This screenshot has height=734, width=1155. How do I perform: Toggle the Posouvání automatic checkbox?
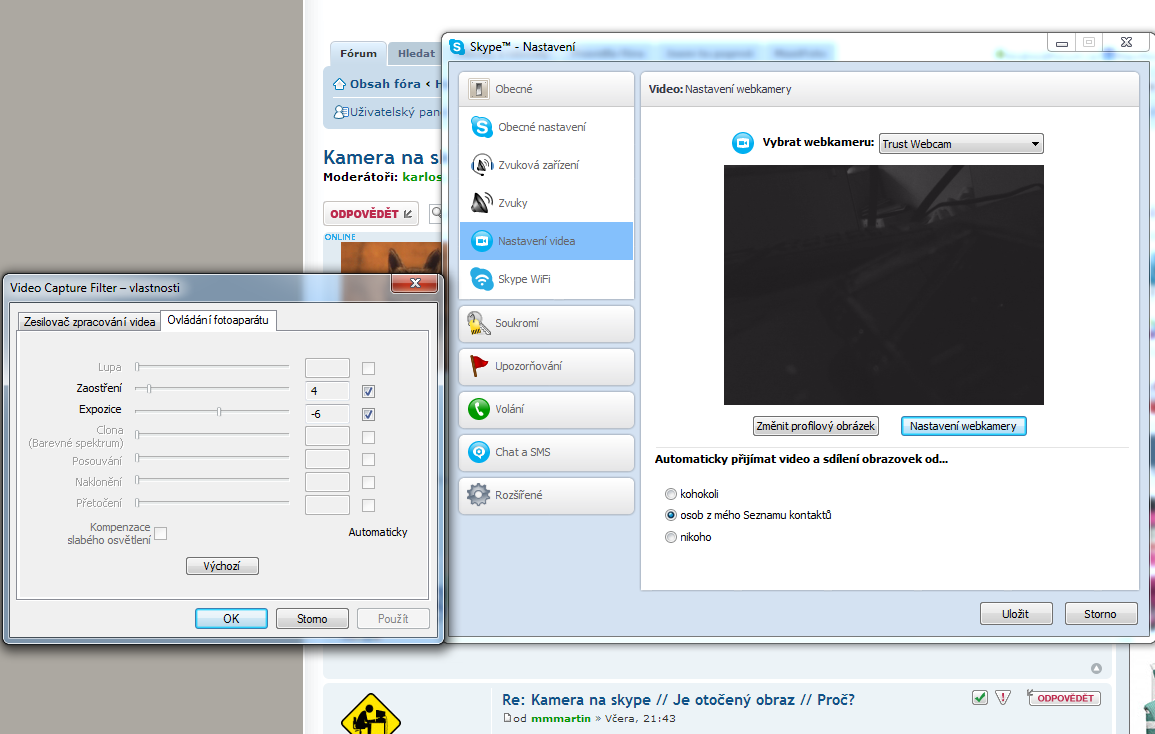point(368,460)
